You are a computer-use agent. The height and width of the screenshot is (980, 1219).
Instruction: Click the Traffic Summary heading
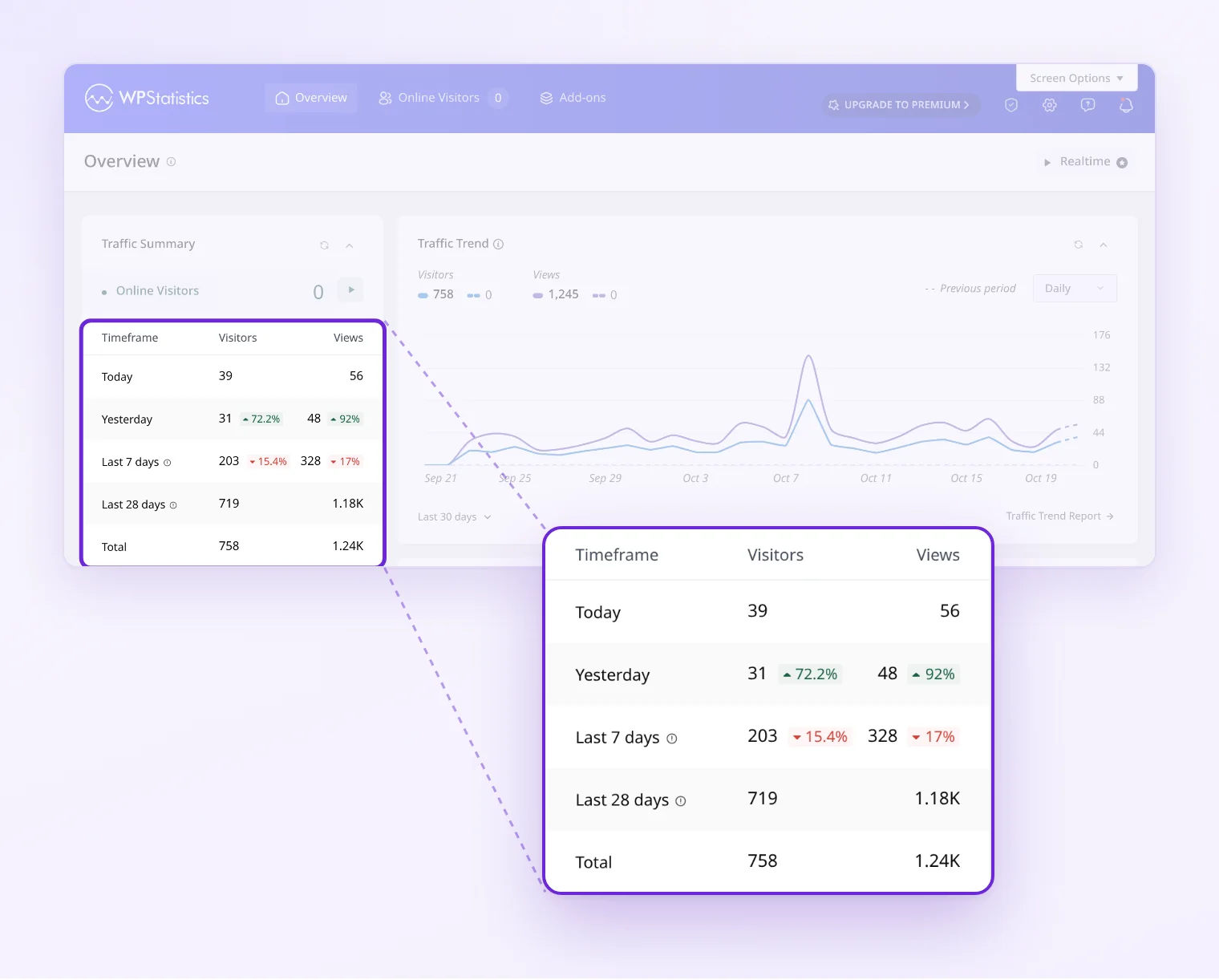pyautogui.click(x=148, y=244)
